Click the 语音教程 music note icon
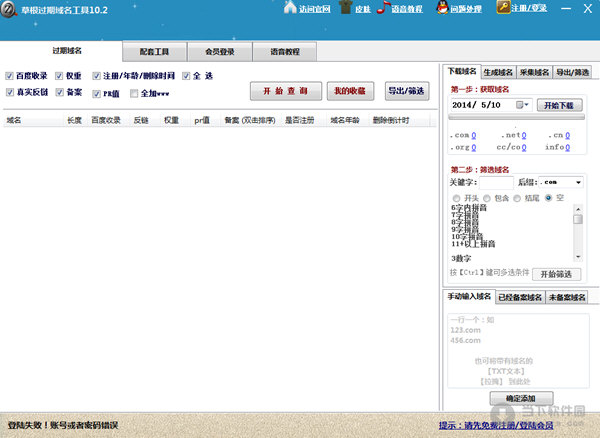Screen dimensions: 600x438 pos(383,9)
